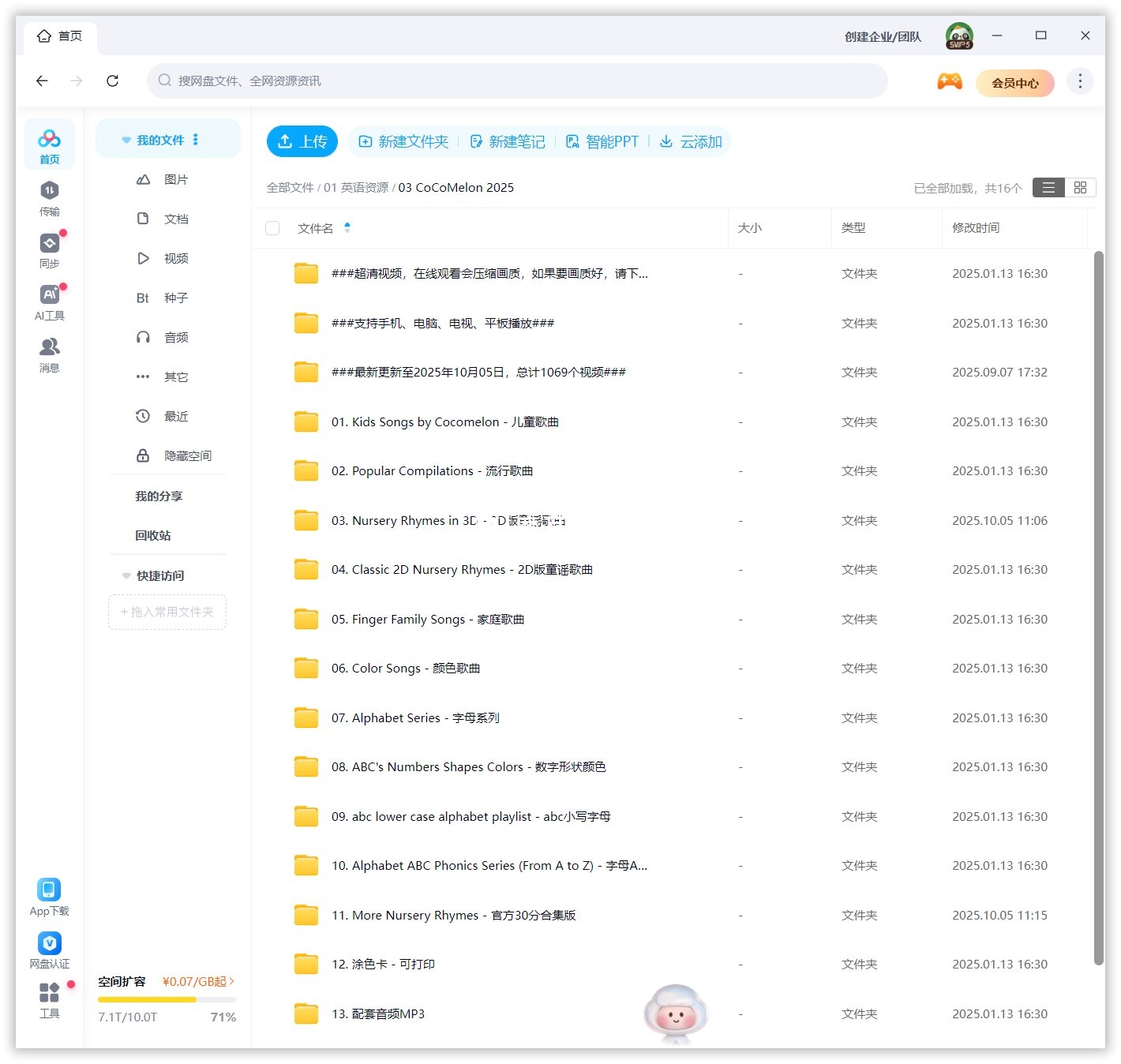Open 消息 (messages) from the sidebar
Screen dimensions: 1121x1064
[49, 353]
